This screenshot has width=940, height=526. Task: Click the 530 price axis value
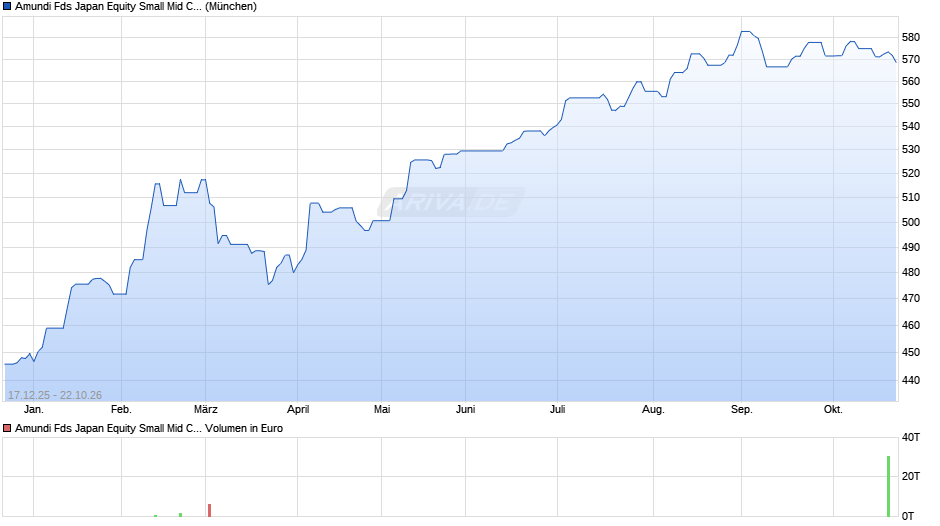pyautogui.click(x=911, y=149)
